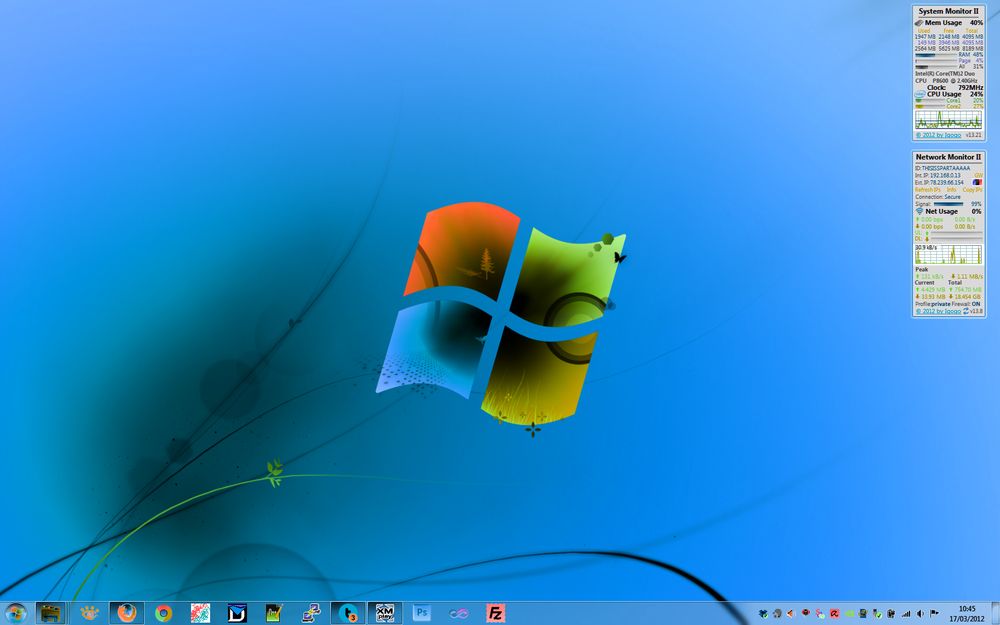Open the red-green patterned taskbar app
This screenshot has width=1000, height=625.
[x=200, y=614]
